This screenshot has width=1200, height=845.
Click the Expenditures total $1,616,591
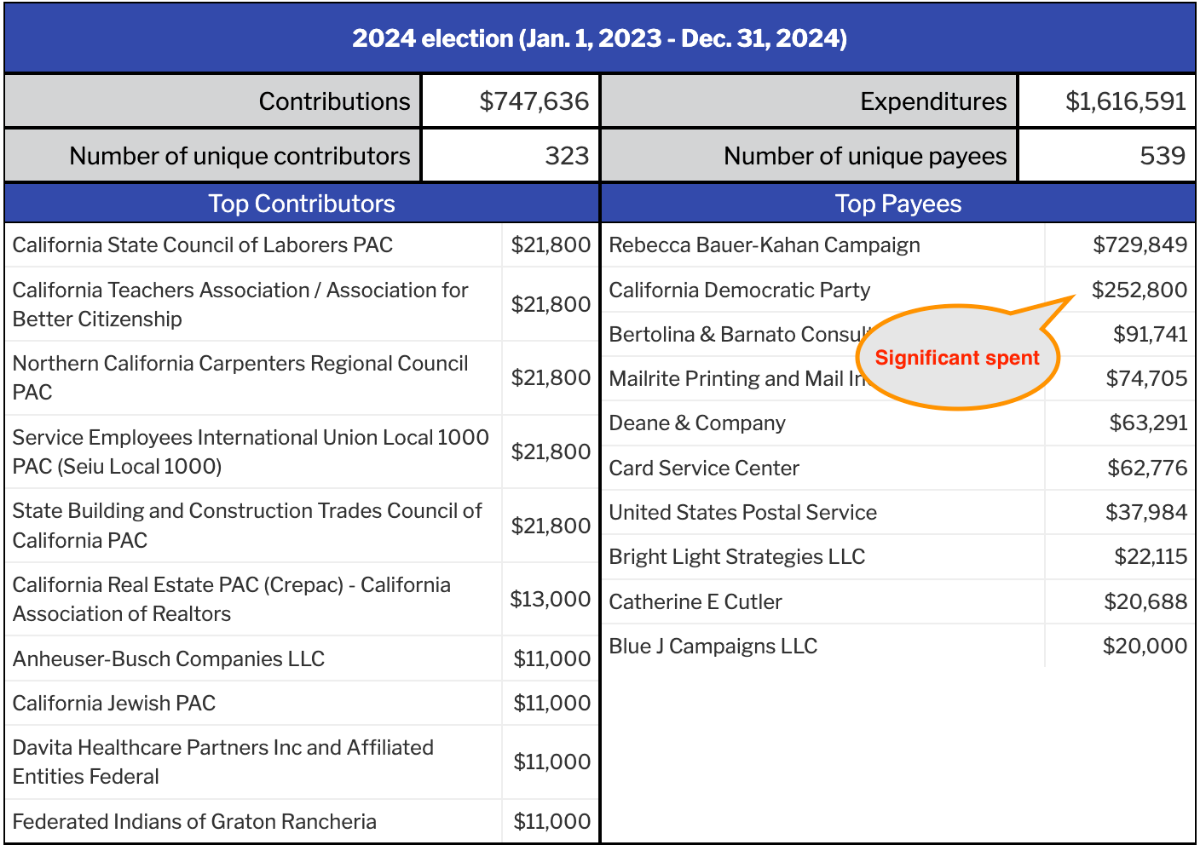coord(1125,101)
